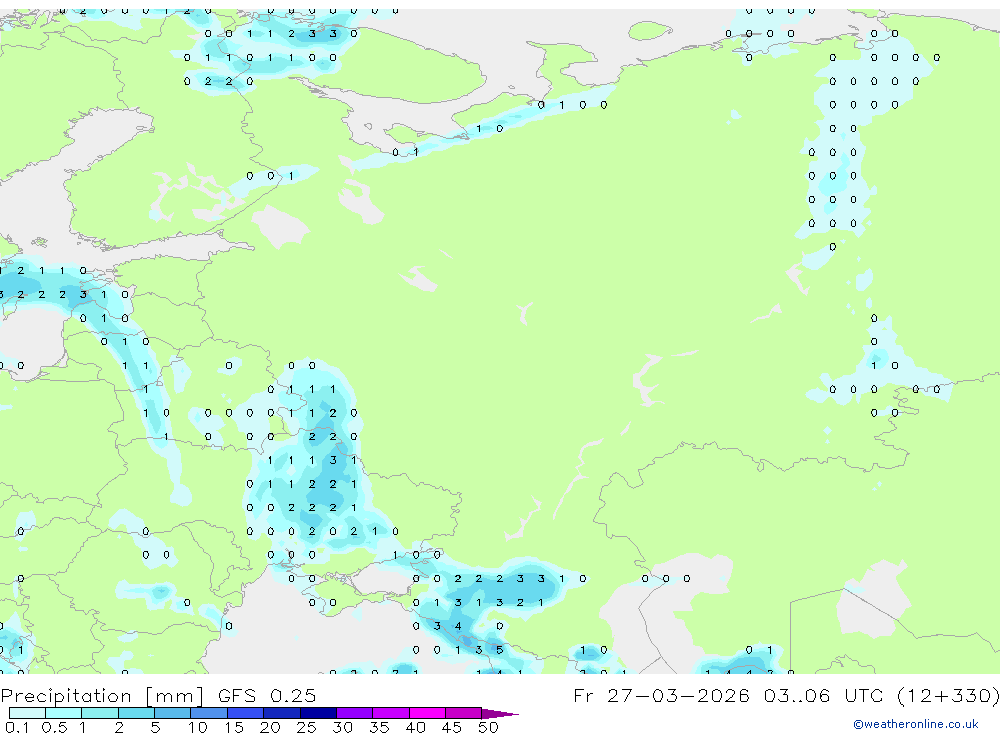Click the '20' legend scale label
The width and height of the screenshot is (1000, 733).
pos(270,727)
